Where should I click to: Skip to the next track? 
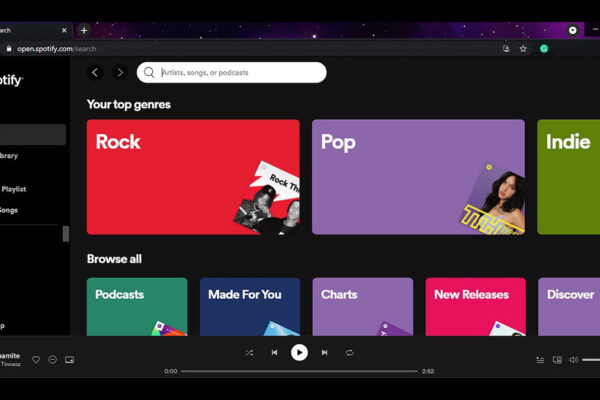click(x=324, y=353)
